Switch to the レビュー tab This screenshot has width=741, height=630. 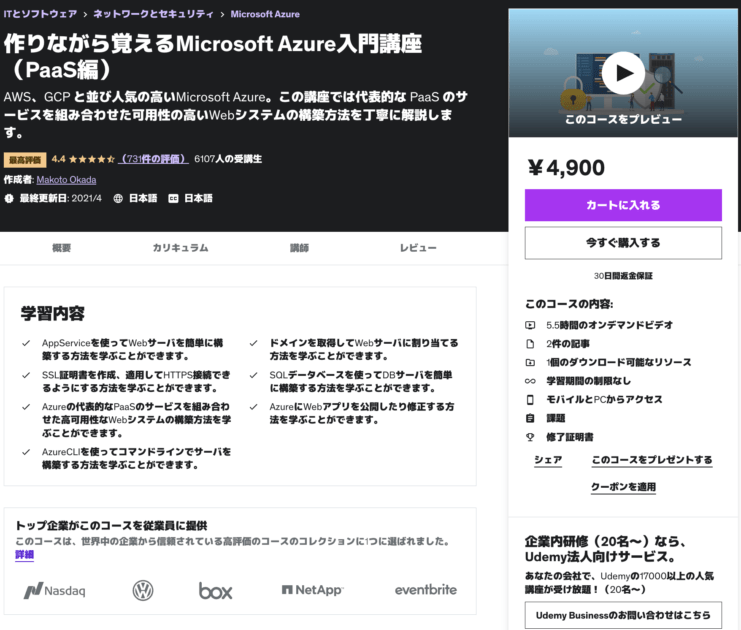[418, 248]
